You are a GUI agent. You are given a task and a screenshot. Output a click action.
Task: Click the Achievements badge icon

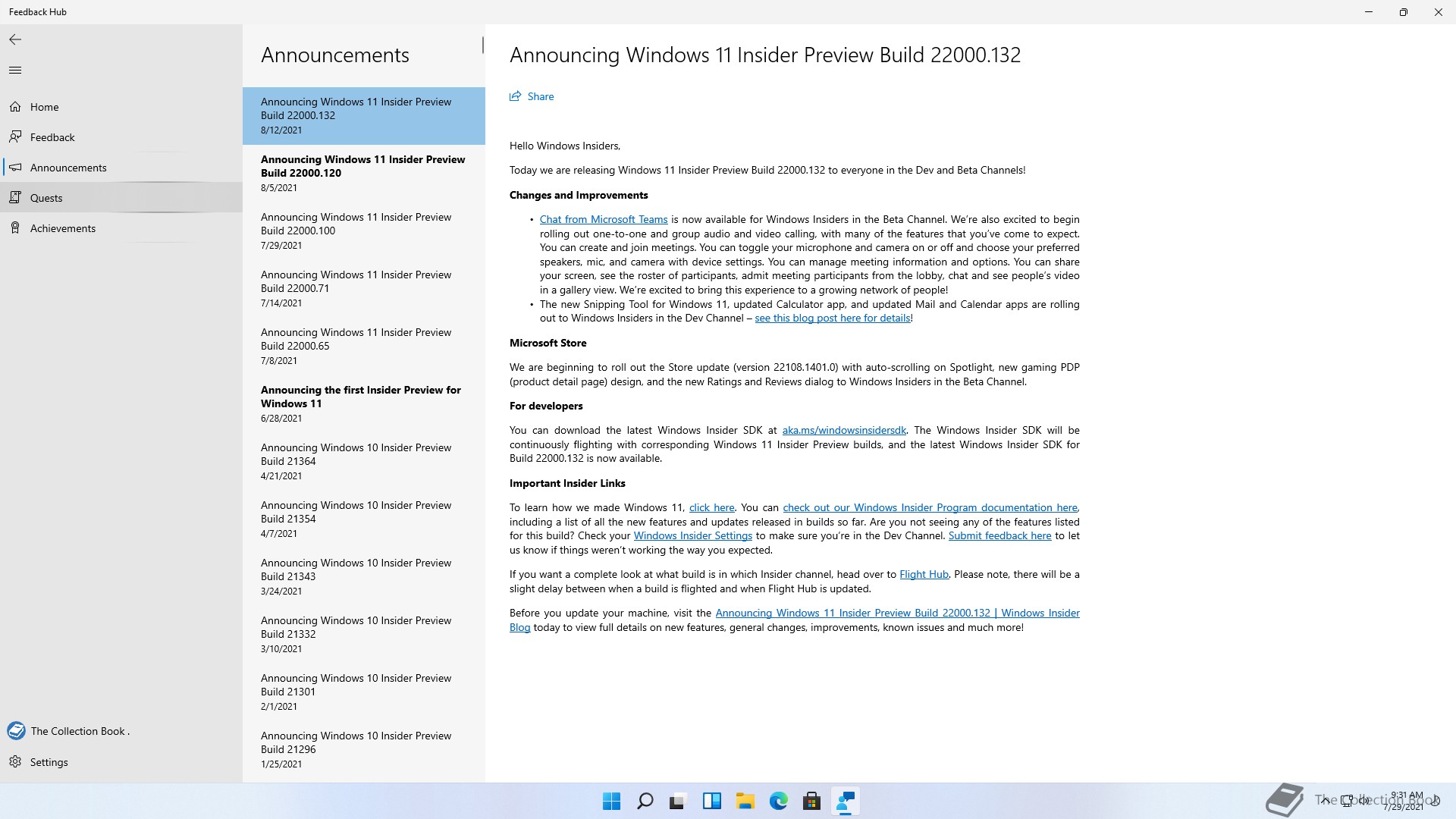pyautogui.click(x=15, y=227)
